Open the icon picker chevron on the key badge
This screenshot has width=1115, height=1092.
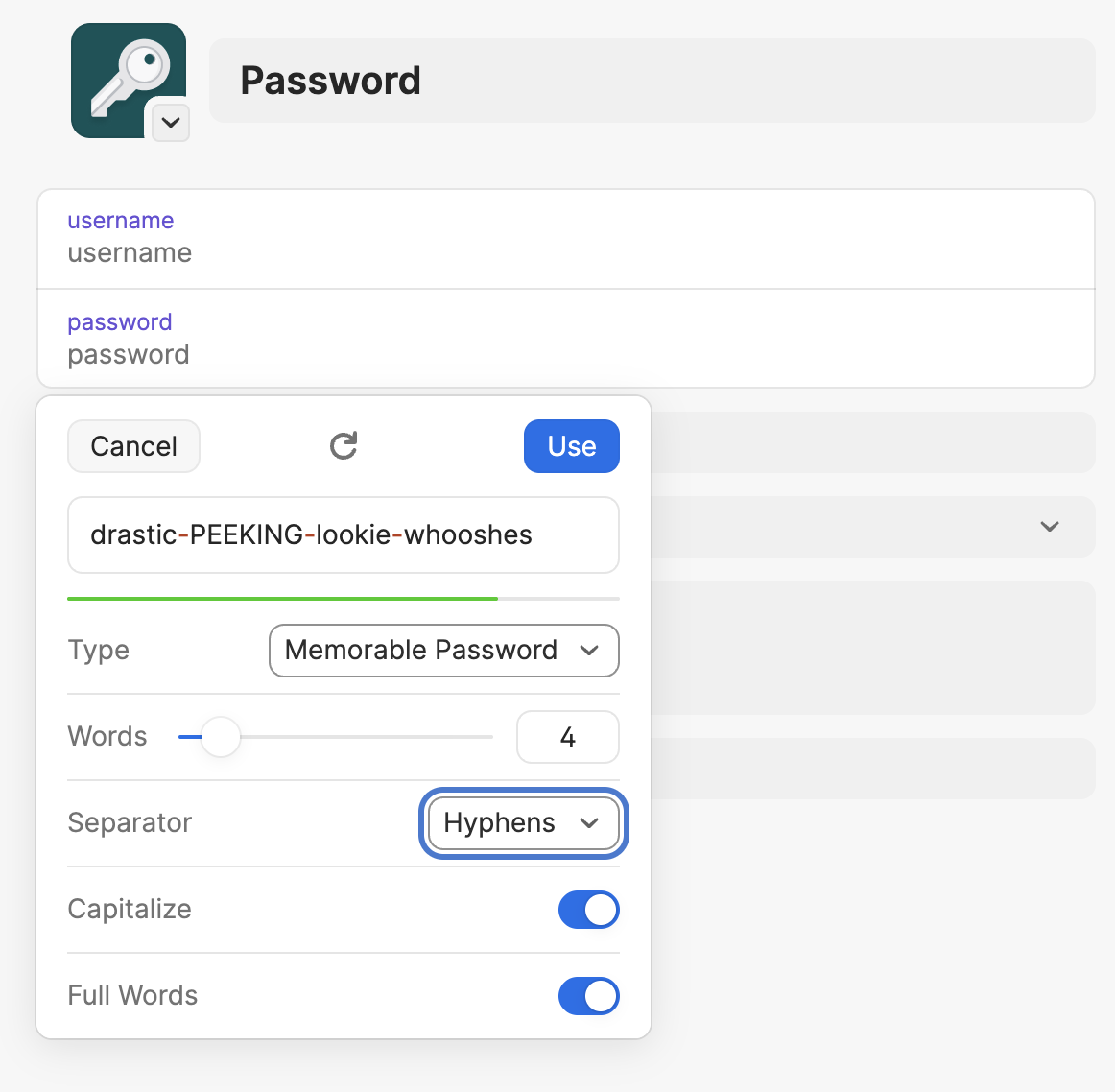click(169, 123)
